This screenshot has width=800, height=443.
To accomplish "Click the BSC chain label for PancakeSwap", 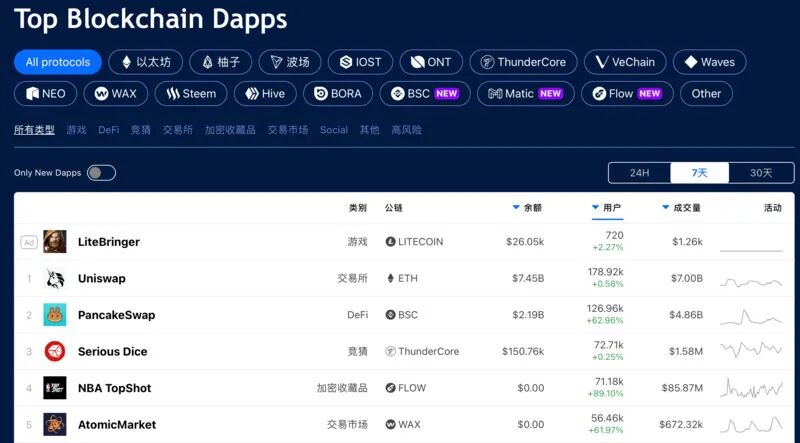I will 402,315.
